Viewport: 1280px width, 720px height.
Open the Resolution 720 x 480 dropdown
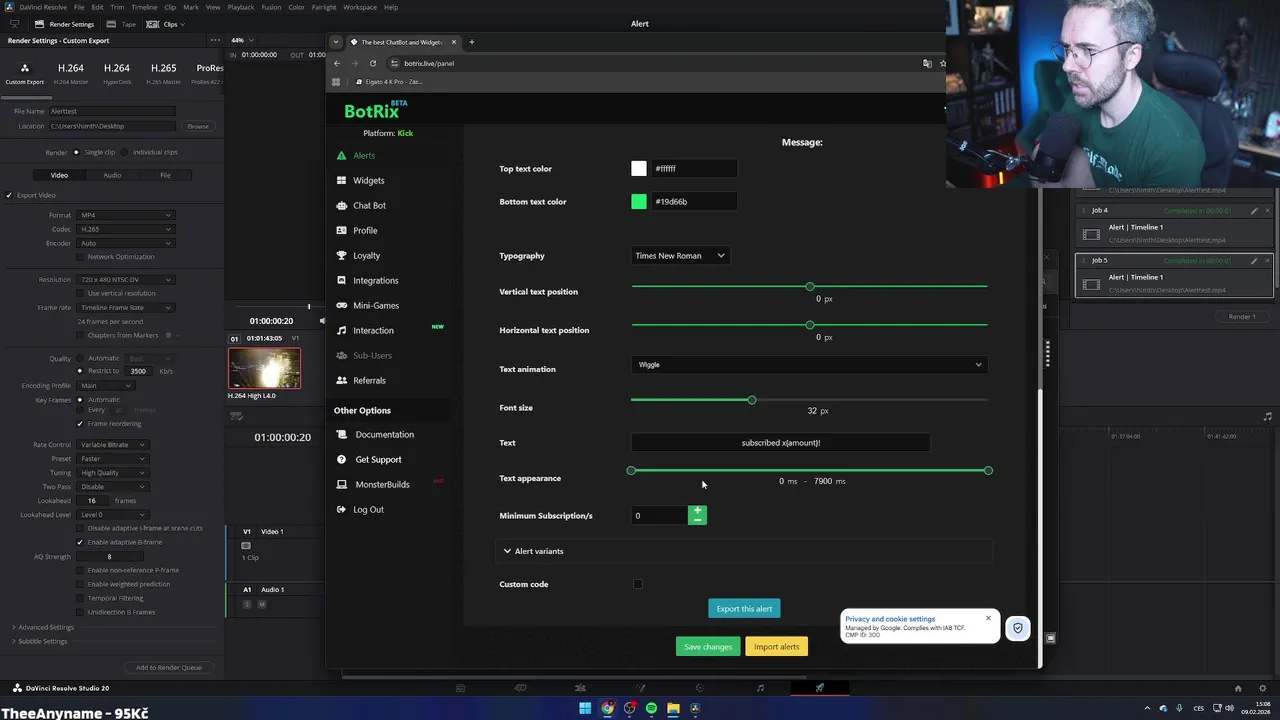[126, 280]
